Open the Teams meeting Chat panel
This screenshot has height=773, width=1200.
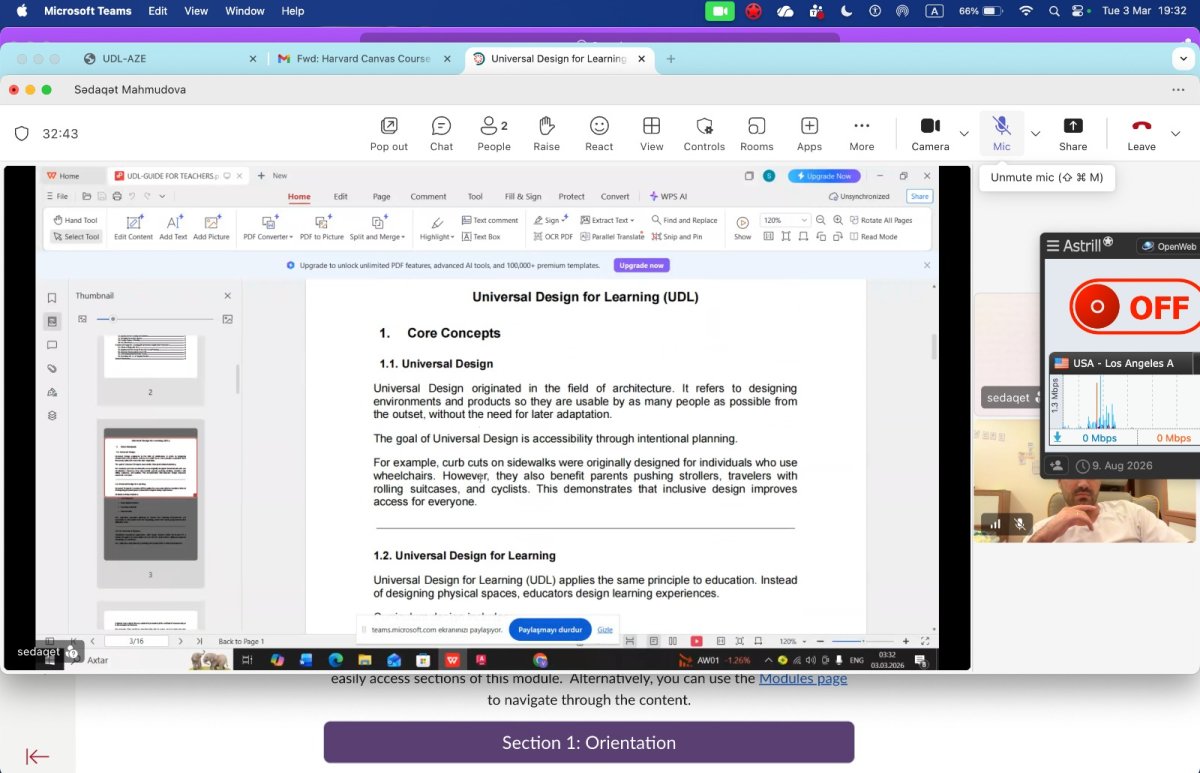click(x=441, y=134)
